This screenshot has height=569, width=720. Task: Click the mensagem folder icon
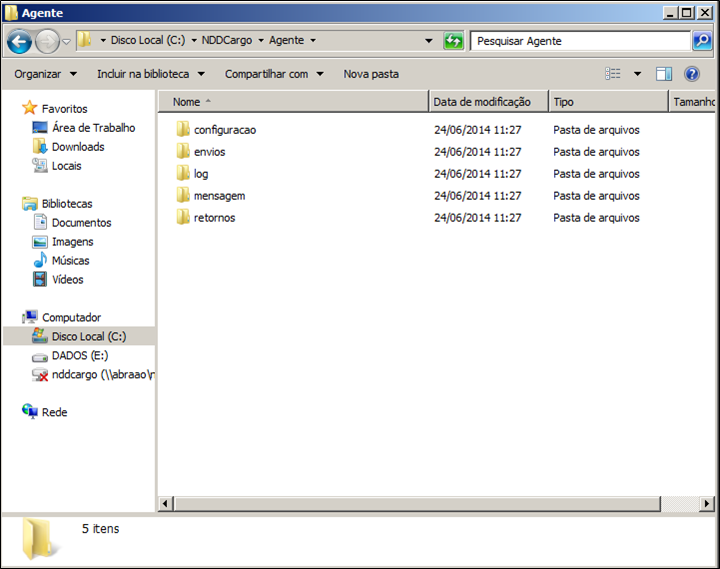[x=183, y=195]
